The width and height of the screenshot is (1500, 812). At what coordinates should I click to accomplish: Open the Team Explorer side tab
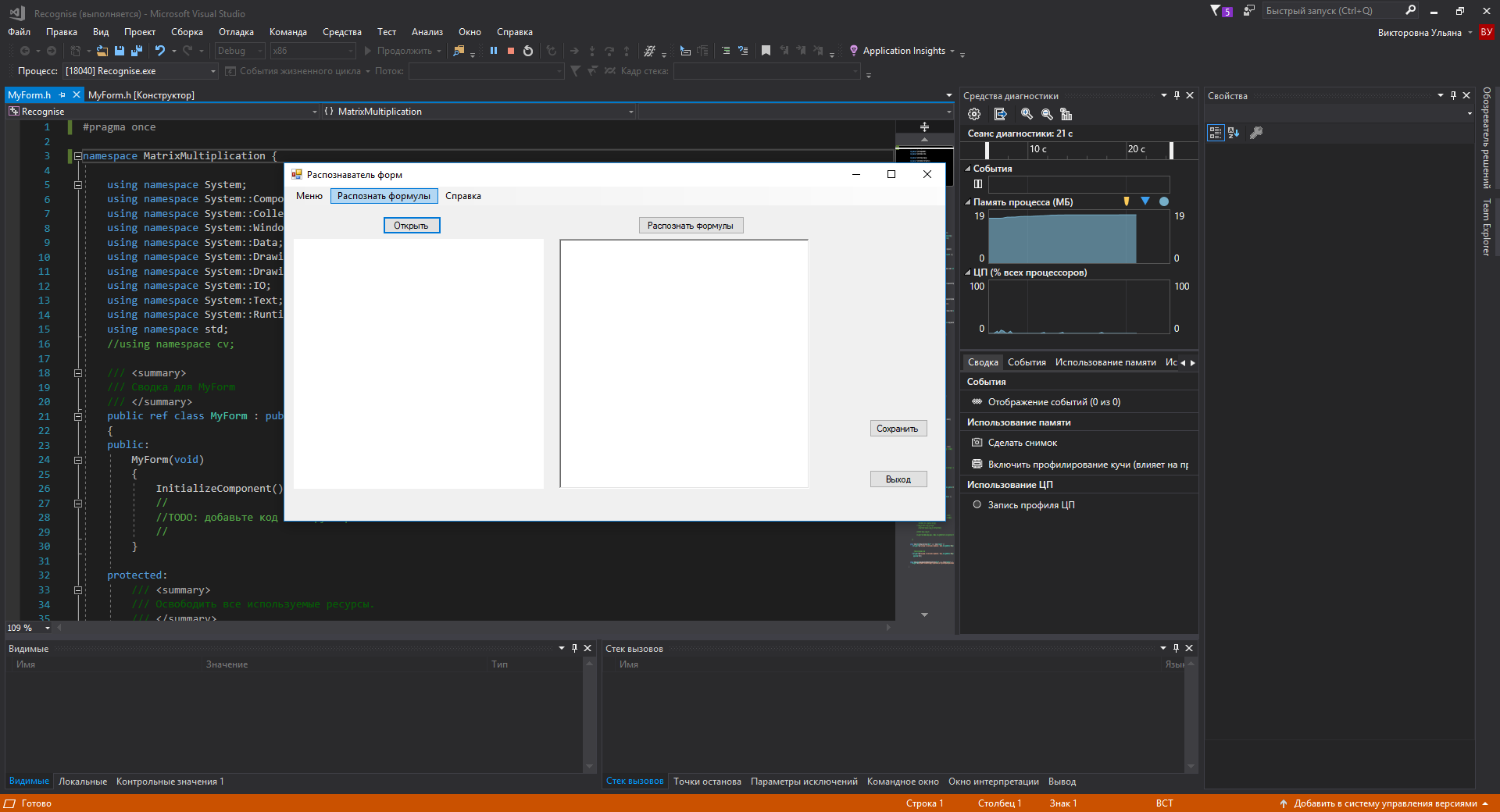[1487, 227]
